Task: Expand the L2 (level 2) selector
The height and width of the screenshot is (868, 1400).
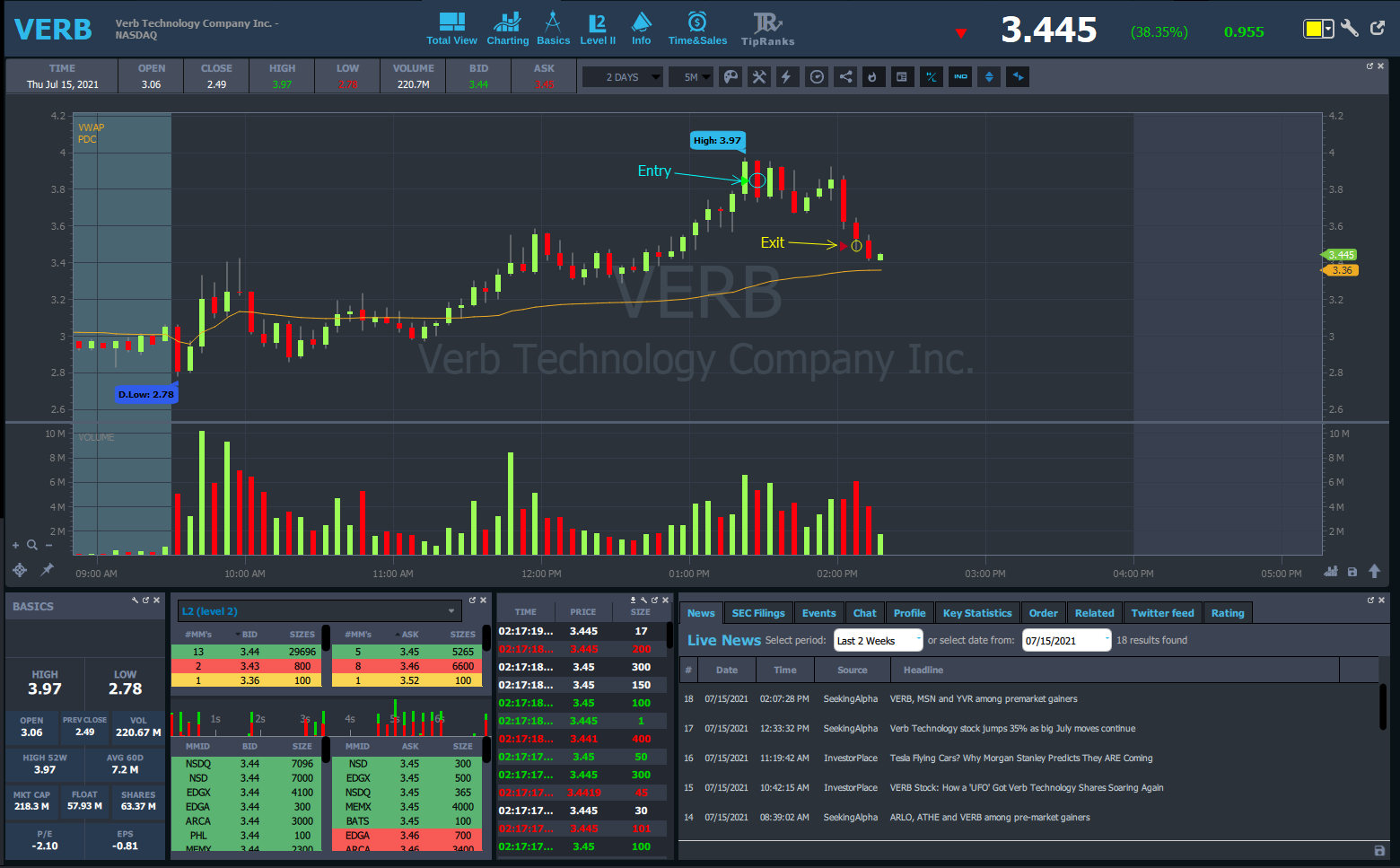Action: tap(319, 611)
